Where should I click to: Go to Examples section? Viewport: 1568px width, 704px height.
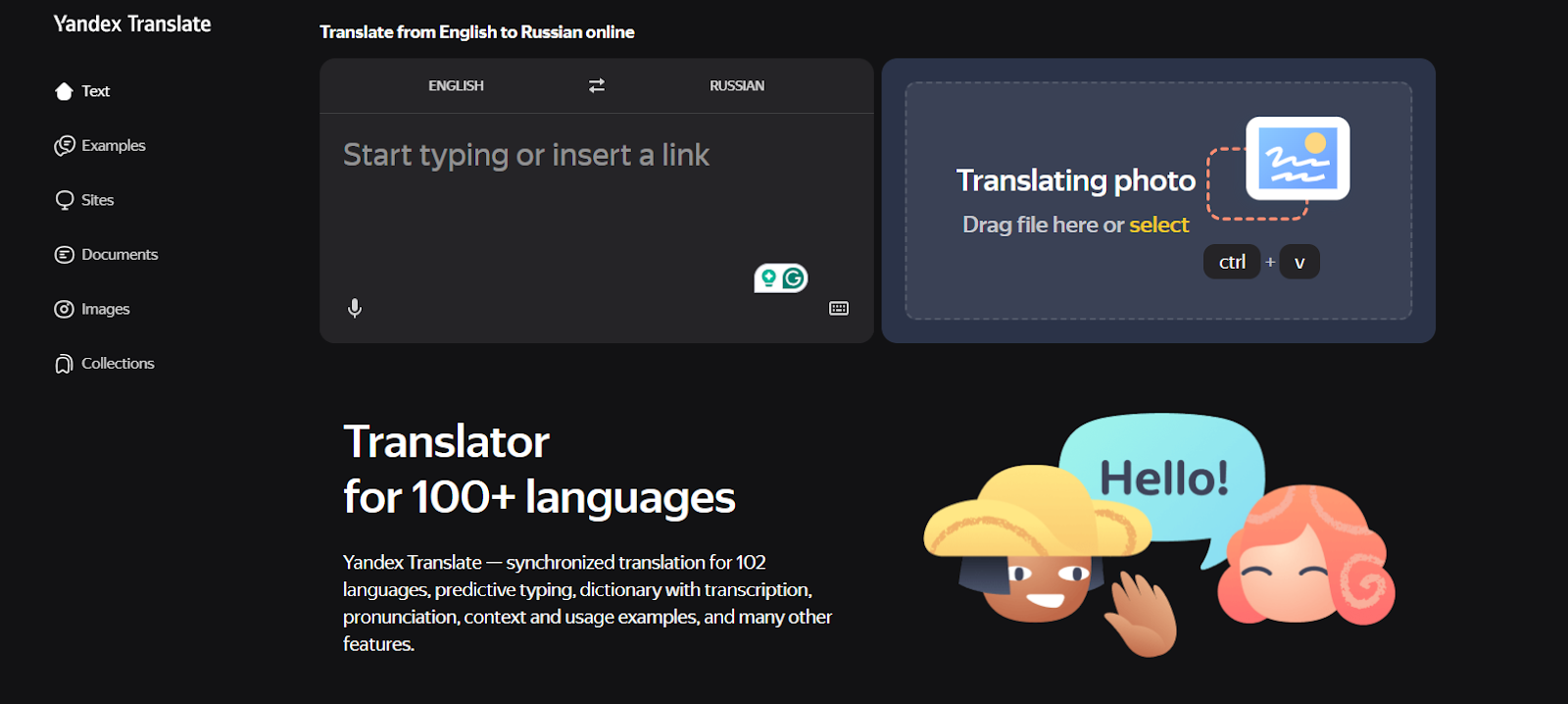click(113, 145)
